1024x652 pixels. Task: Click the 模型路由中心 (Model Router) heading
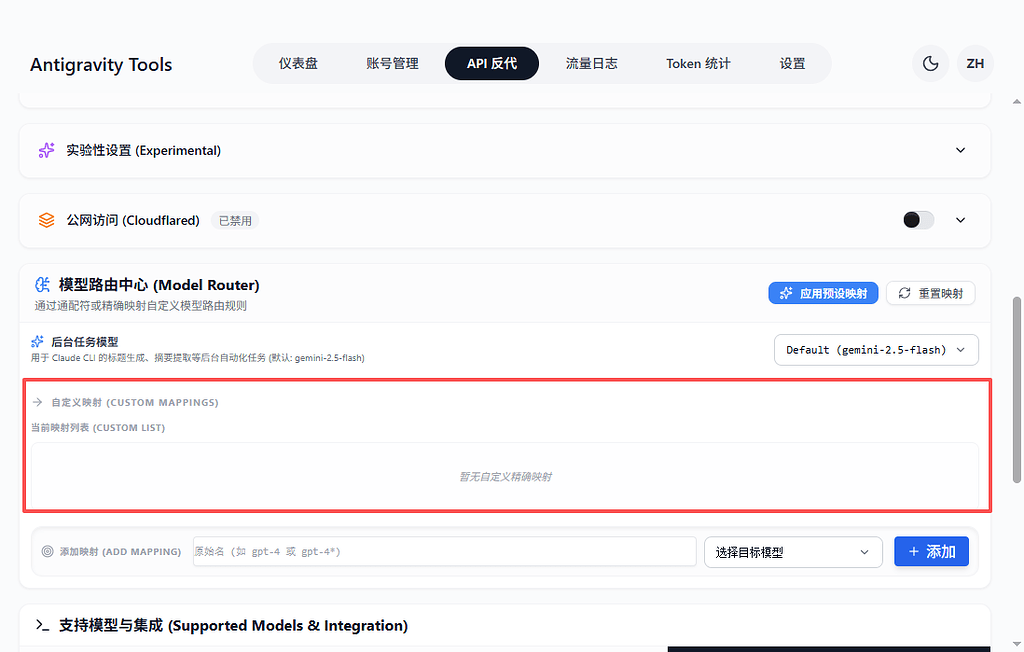point(159,285)
